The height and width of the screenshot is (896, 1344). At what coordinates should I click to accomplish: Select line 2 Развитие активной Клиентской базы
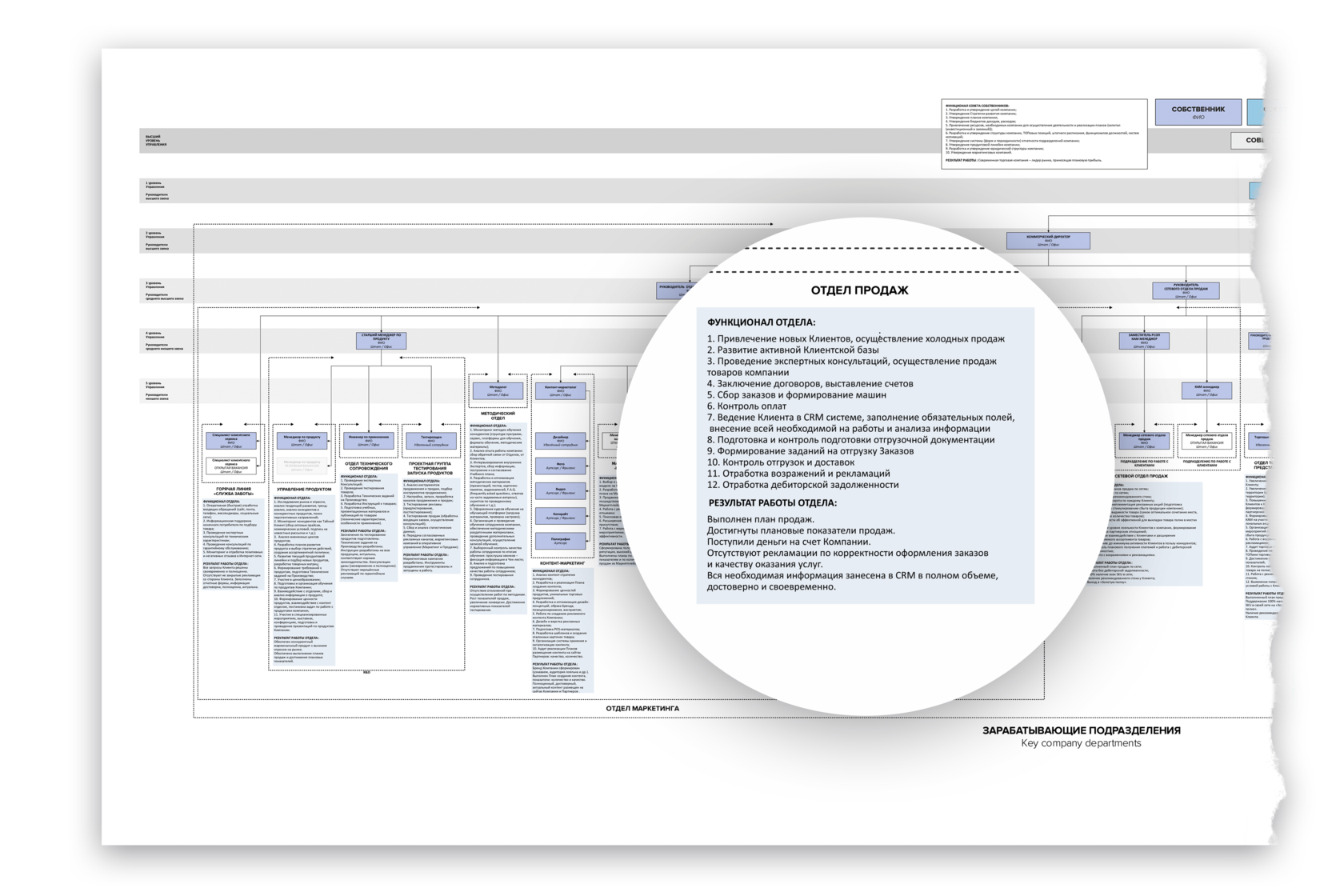(x=793, y=350)
